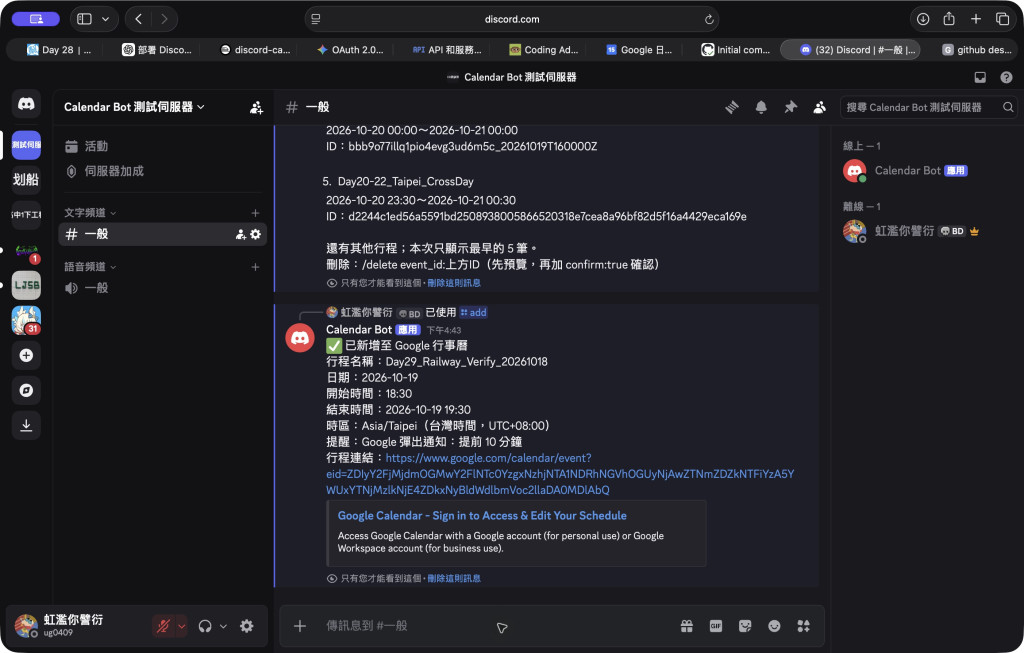This screenshot has width=1024, height=653.
Task: Open server with 31 unread badge
Action: pos(26,320)
